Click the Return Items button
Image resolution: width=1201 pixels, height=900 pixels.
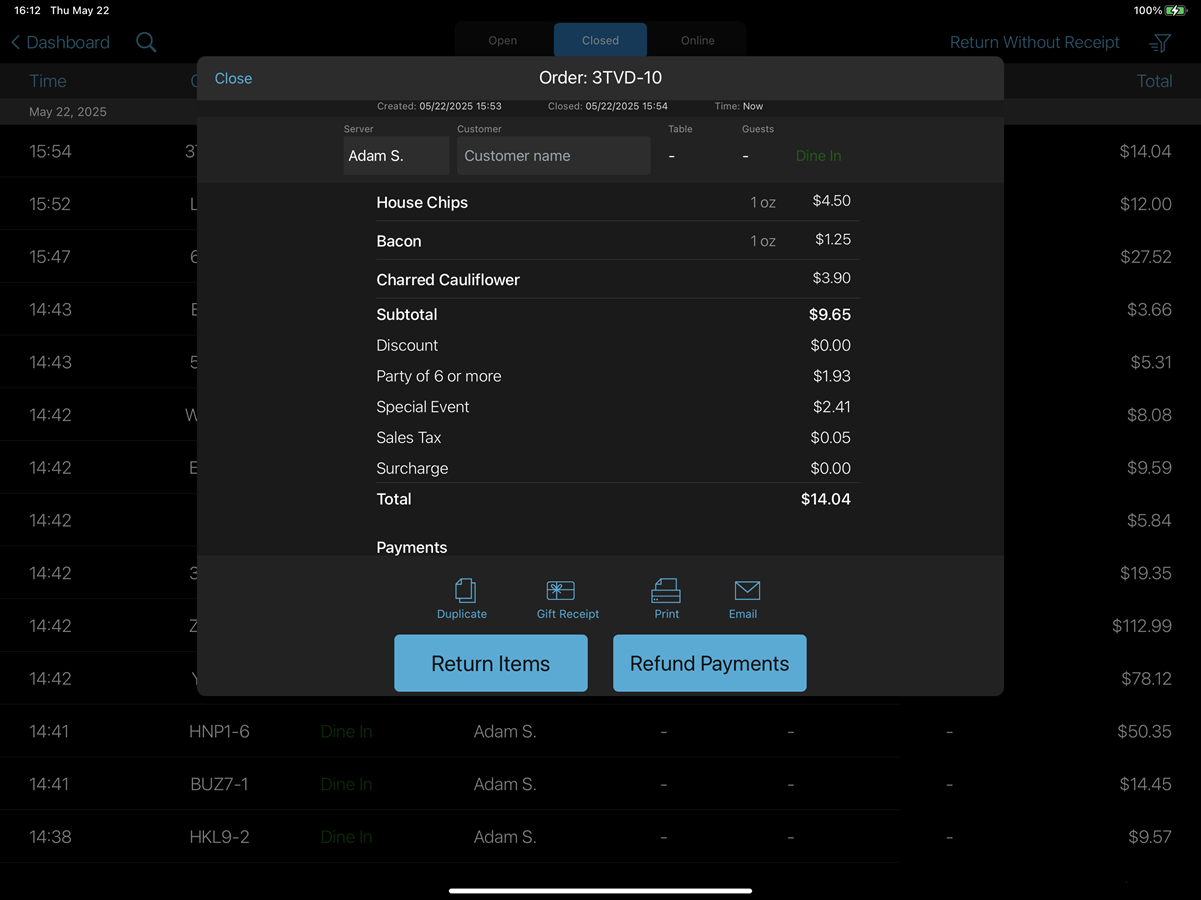pos(491,663)
